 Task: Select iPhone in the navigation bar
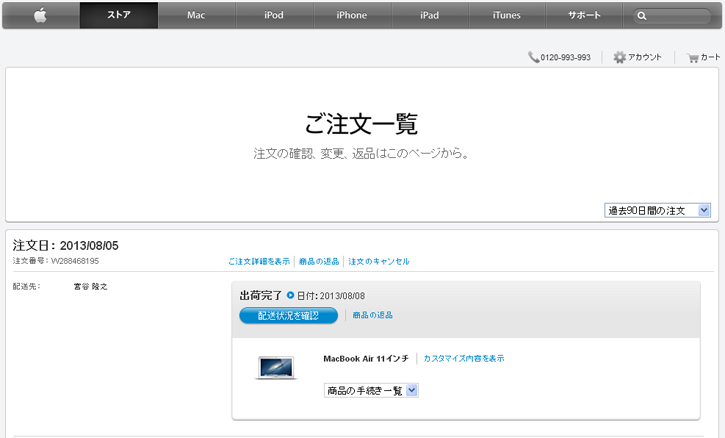[351, 15]
